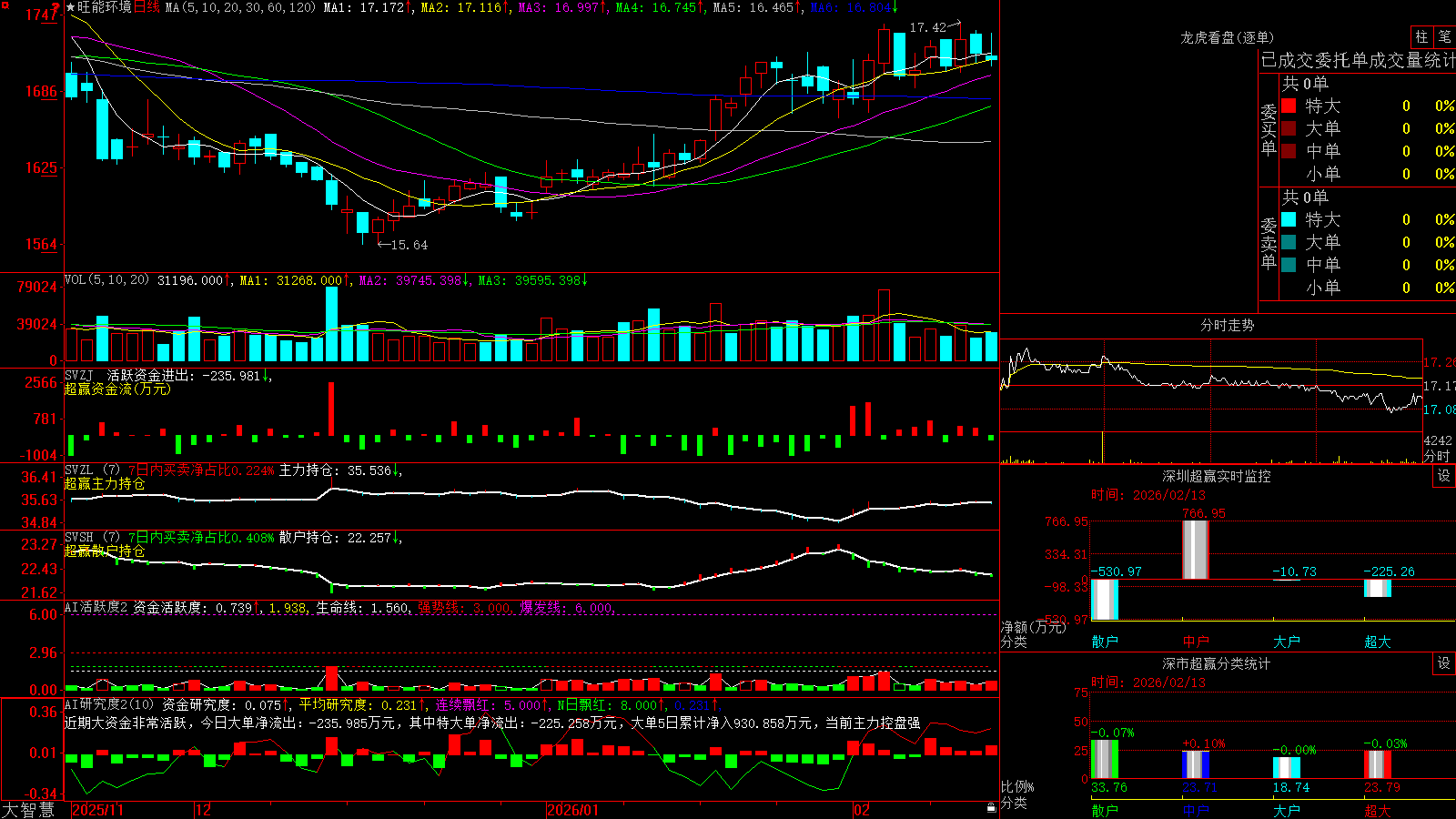1456x819 pixels.
Task: Click the 18.74 大户 bar in 分类统计
Action: 1287,767
